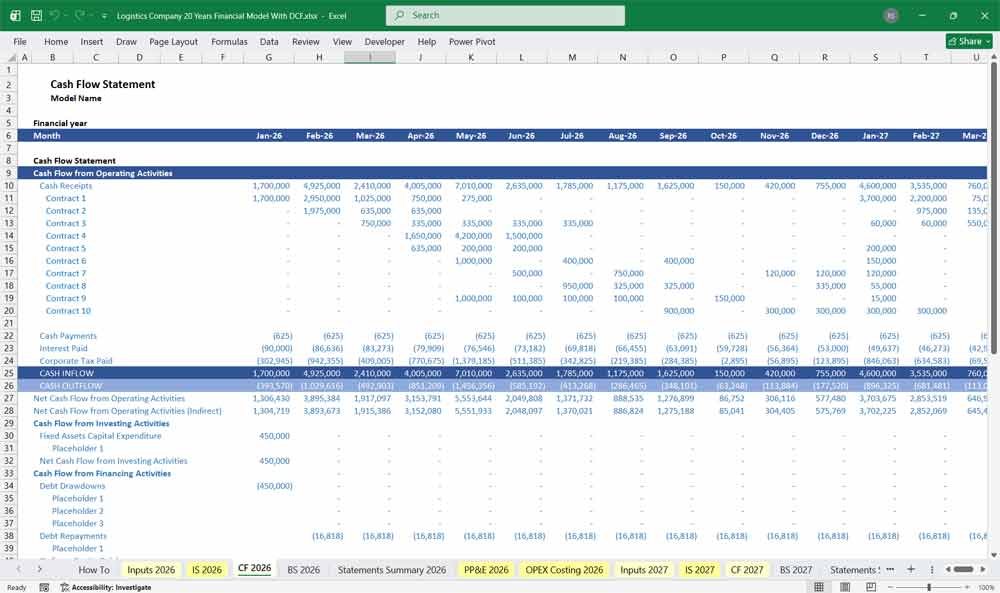Click the Excel app icon in title bar
This screenshot has height=593, width=1000.
[15, 15]
